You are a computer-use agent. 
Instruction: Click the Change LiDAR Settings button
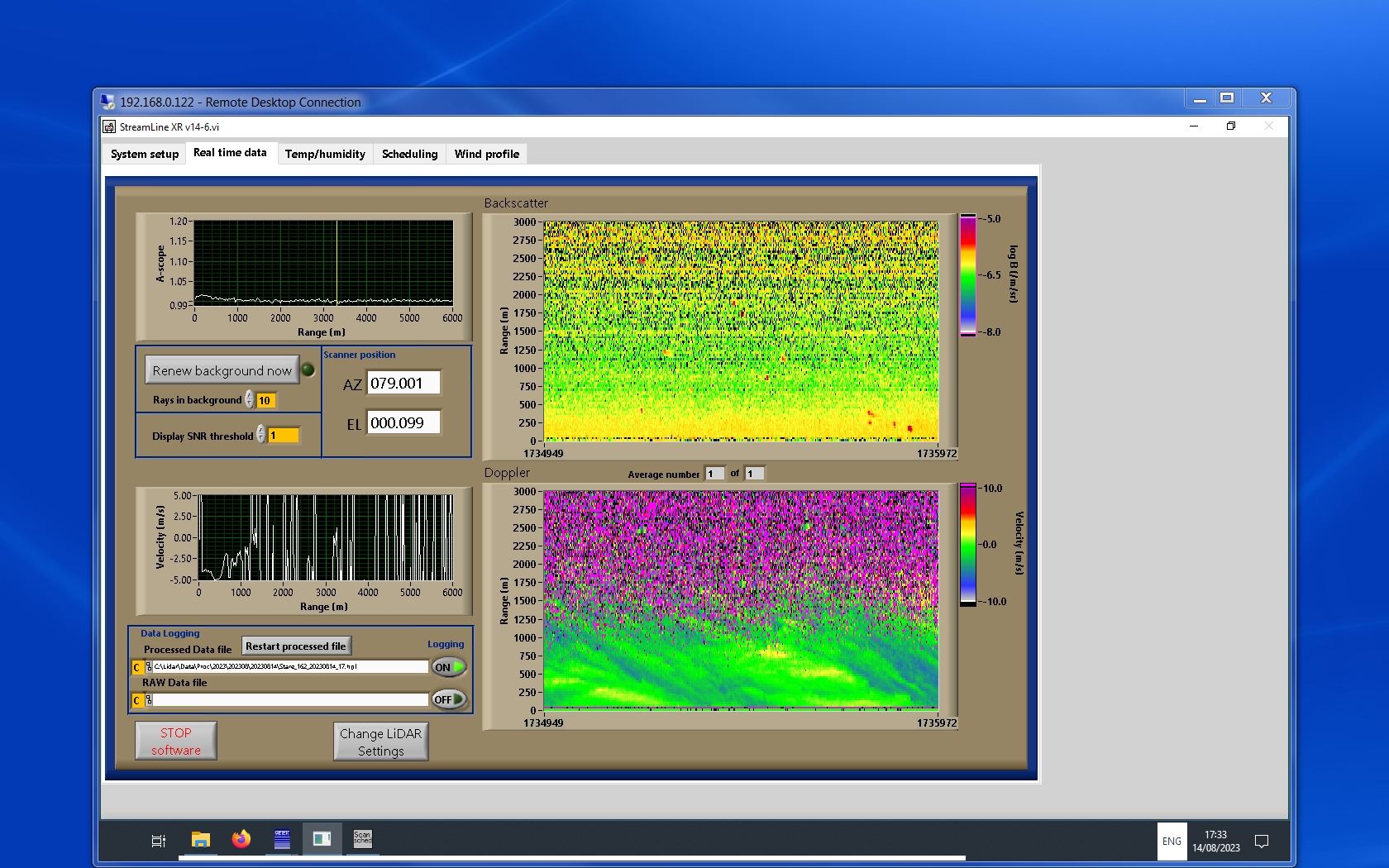(x=381, y=742)
